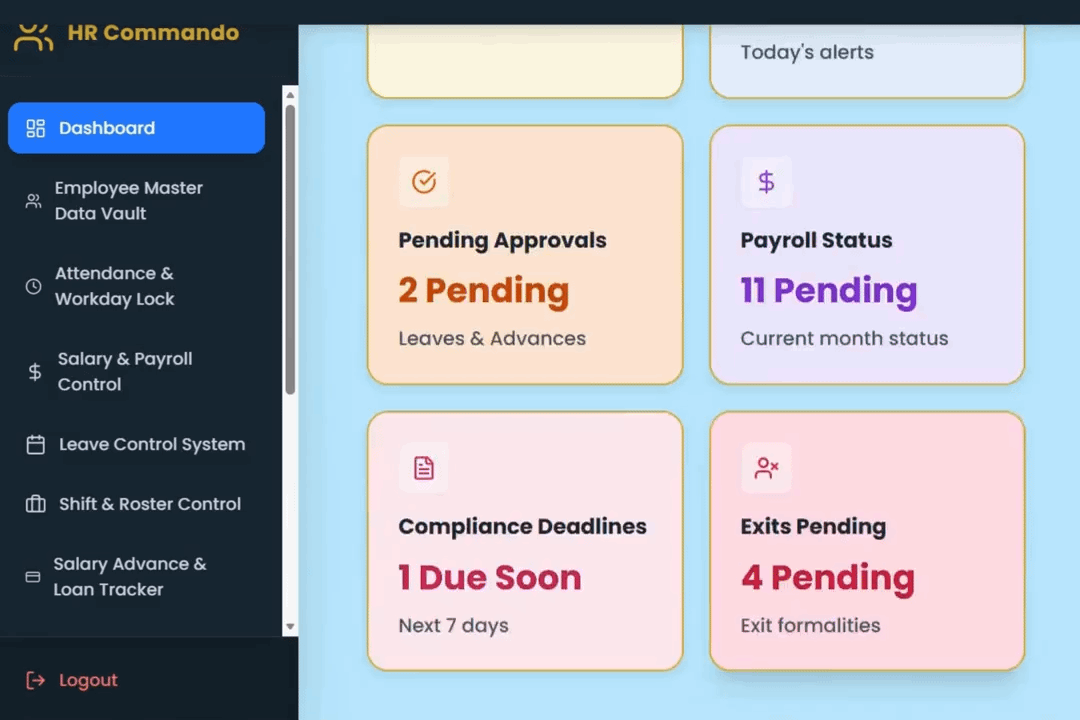Click the HR Commando logo icon

point(33,36)
